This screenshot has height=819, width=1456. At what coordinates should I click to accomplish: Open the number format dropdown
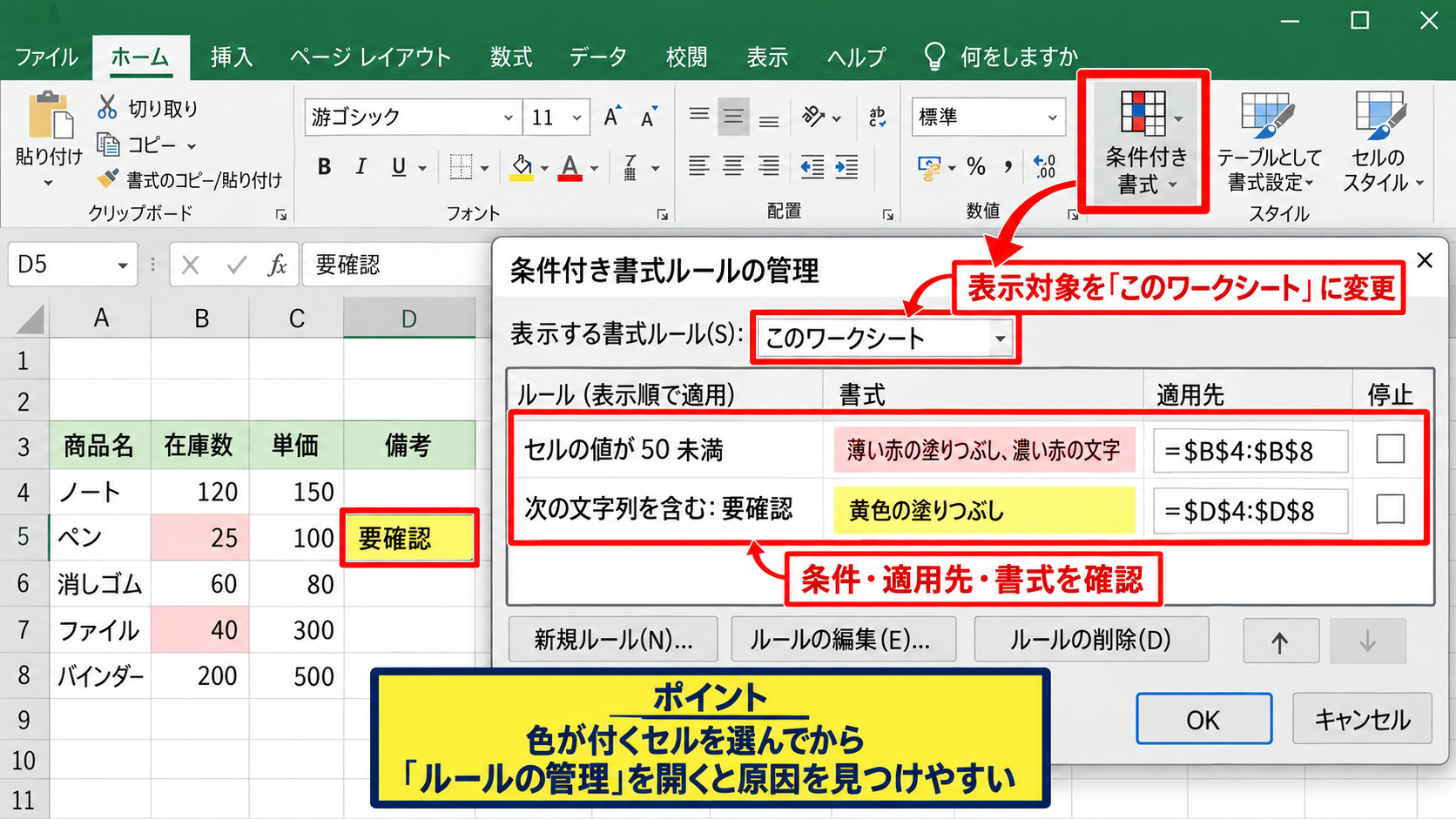pos(1052,117)
